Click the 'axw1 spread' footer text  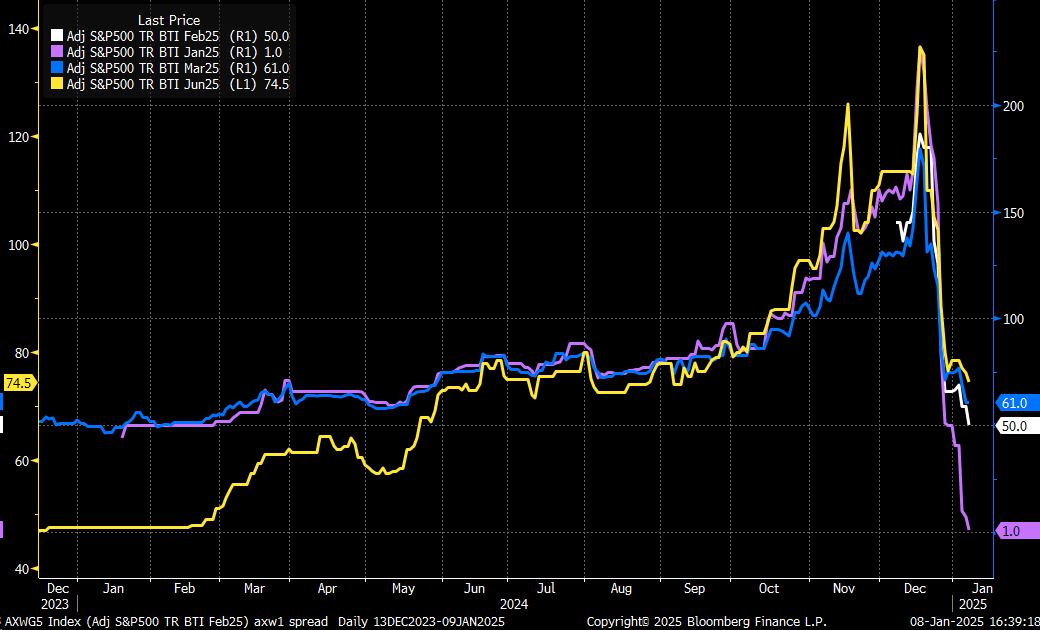(293, 622)
